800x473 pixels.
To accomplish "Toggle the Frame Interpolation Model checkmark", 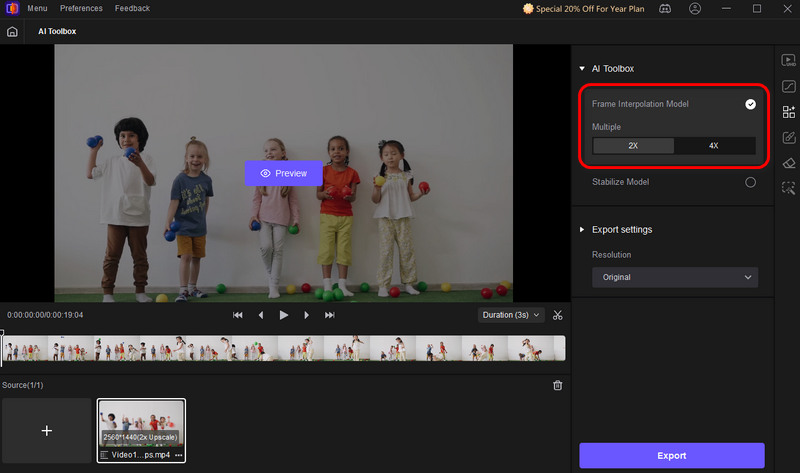I will pyautogui.click(x=750, y=104).
